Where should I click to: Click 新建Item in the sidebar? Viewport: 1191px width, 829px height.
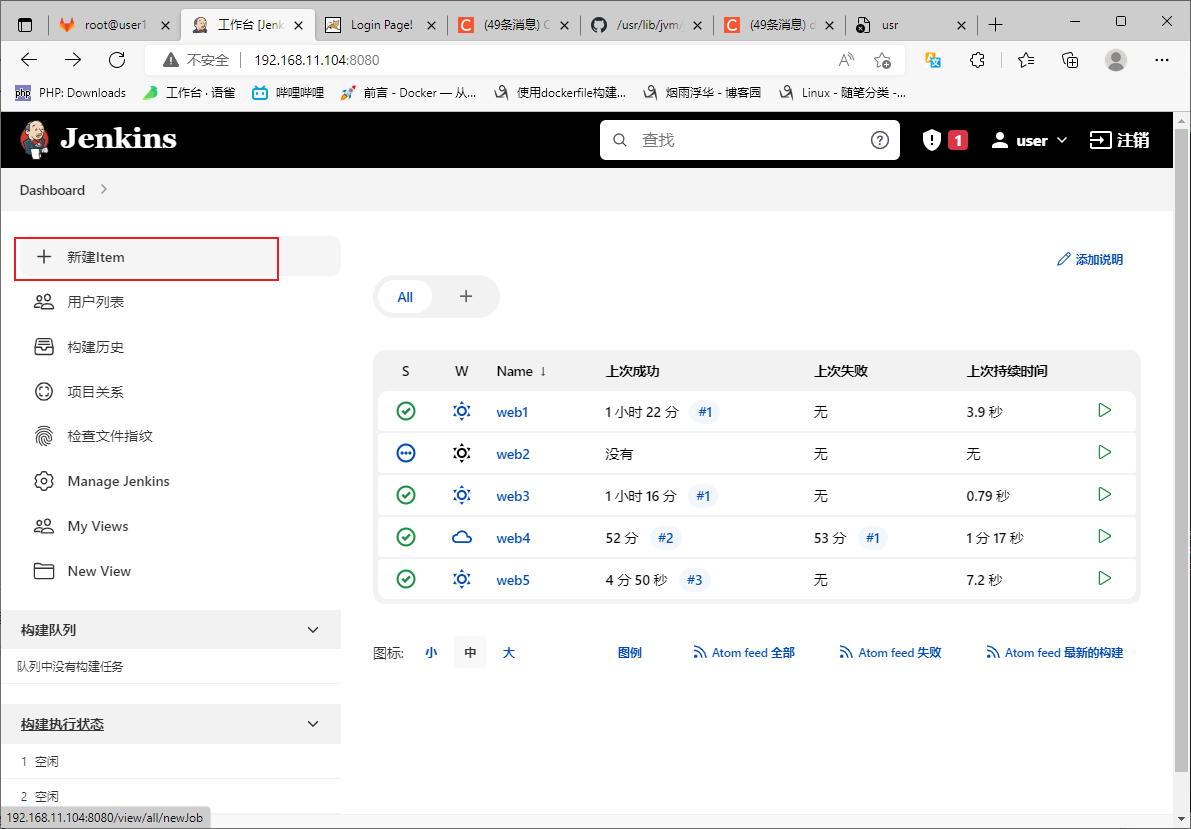178,257
